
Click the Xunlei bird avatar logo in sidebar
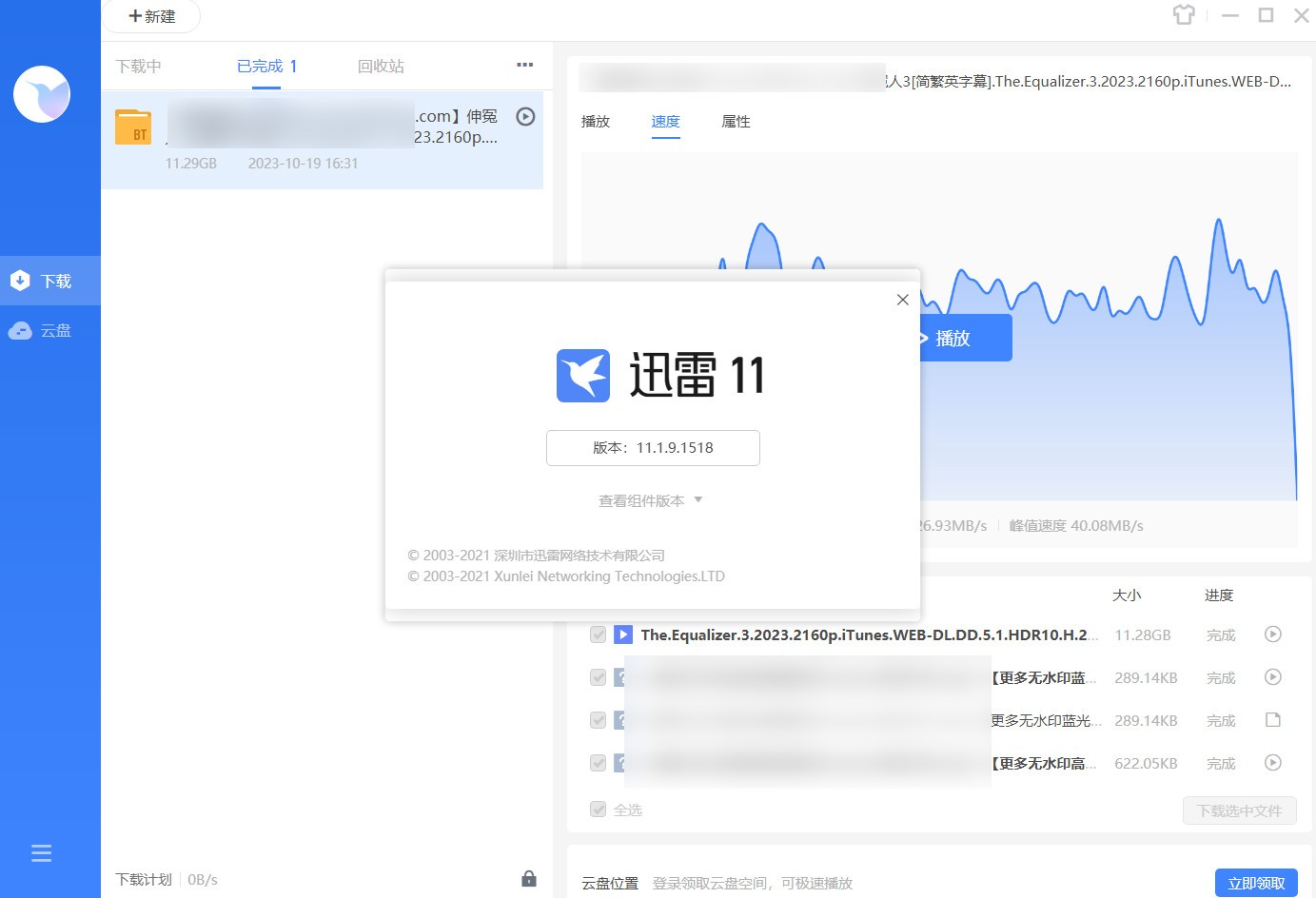tap(42, 94)
